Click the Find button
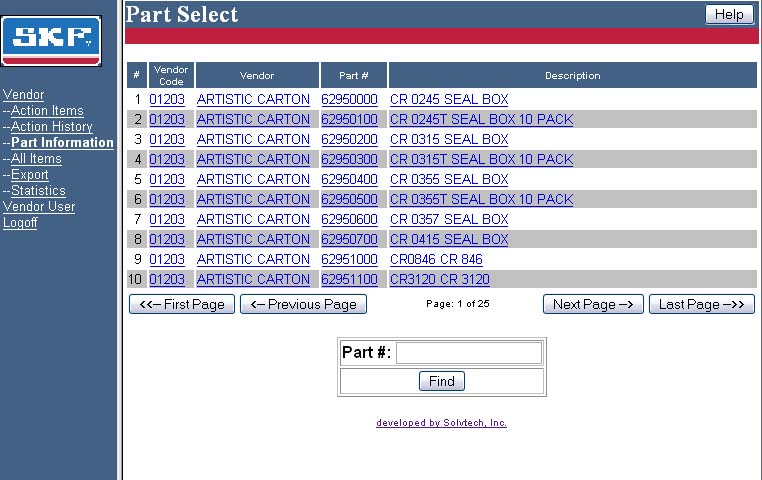Viewport: 762px width, 480px height. click(442, 381)
